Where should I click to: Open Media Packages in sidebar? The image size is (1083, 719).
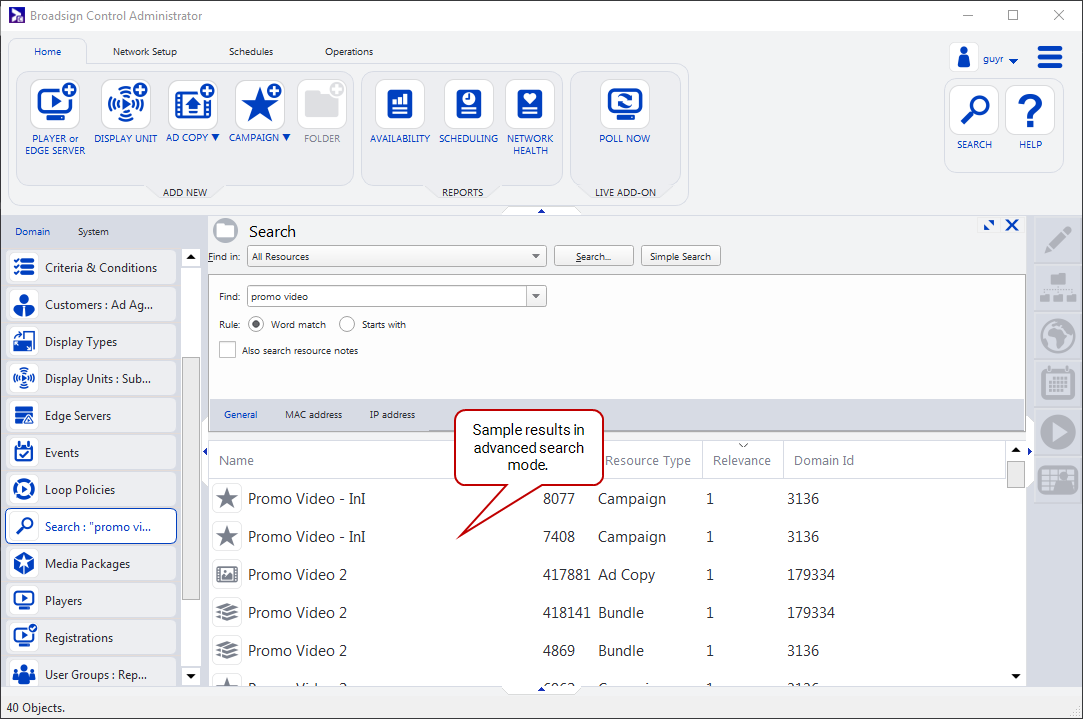tap(91, 564)
